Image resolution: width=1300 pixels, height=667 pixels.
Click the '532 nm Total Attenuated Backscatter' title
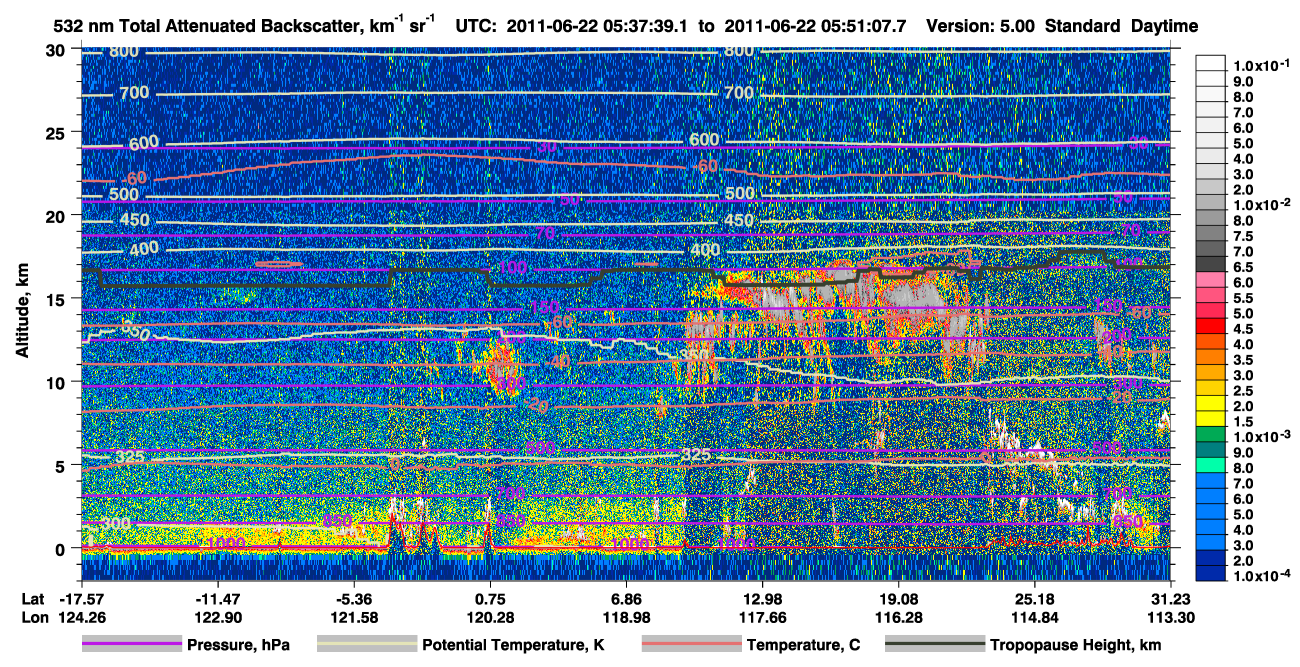pos(211,26)
